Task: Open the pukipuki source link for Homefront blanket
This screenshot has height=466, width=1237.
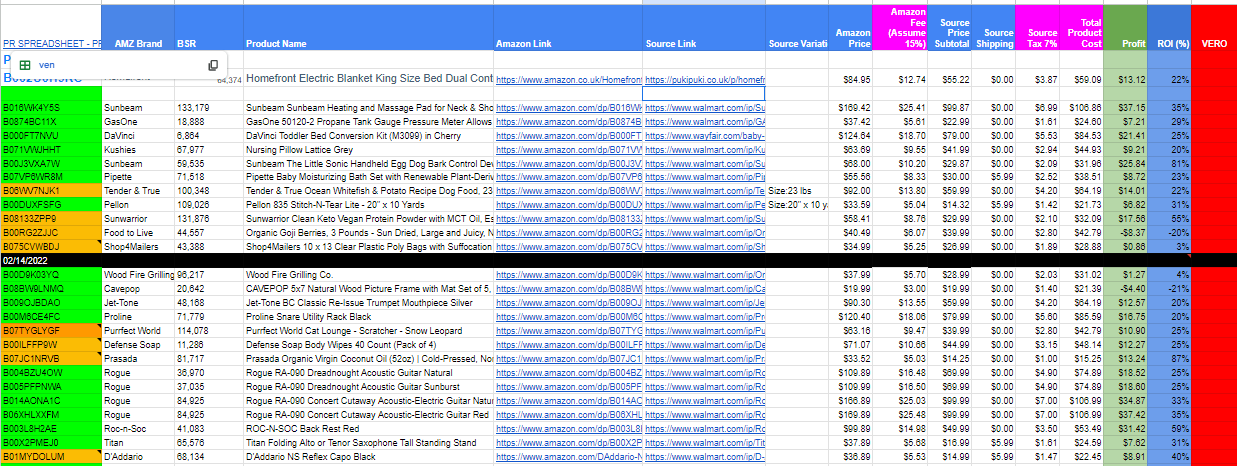Action: 705,79
